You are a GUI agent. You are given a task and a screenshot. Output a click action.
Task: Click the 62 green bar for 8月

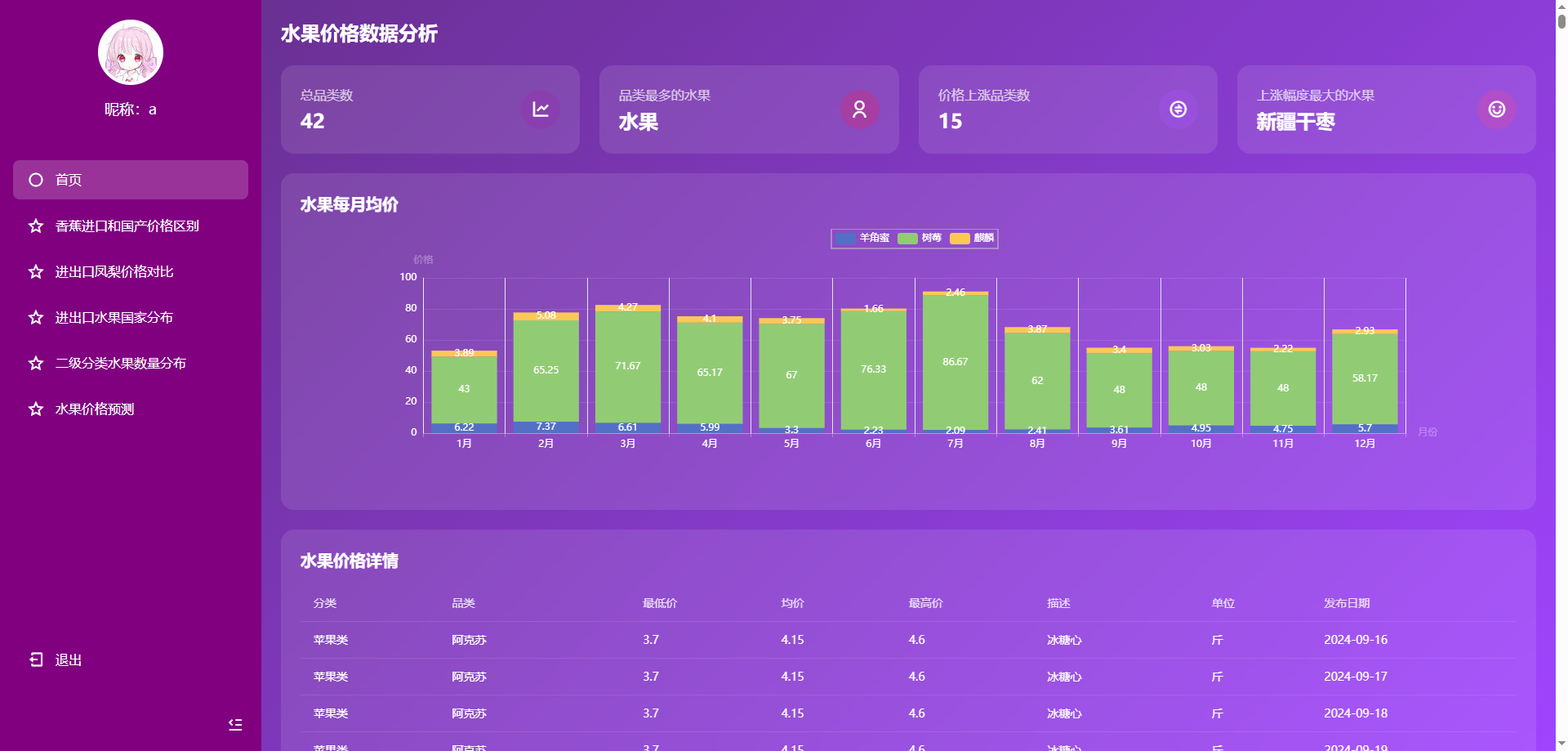[1037, 381]
